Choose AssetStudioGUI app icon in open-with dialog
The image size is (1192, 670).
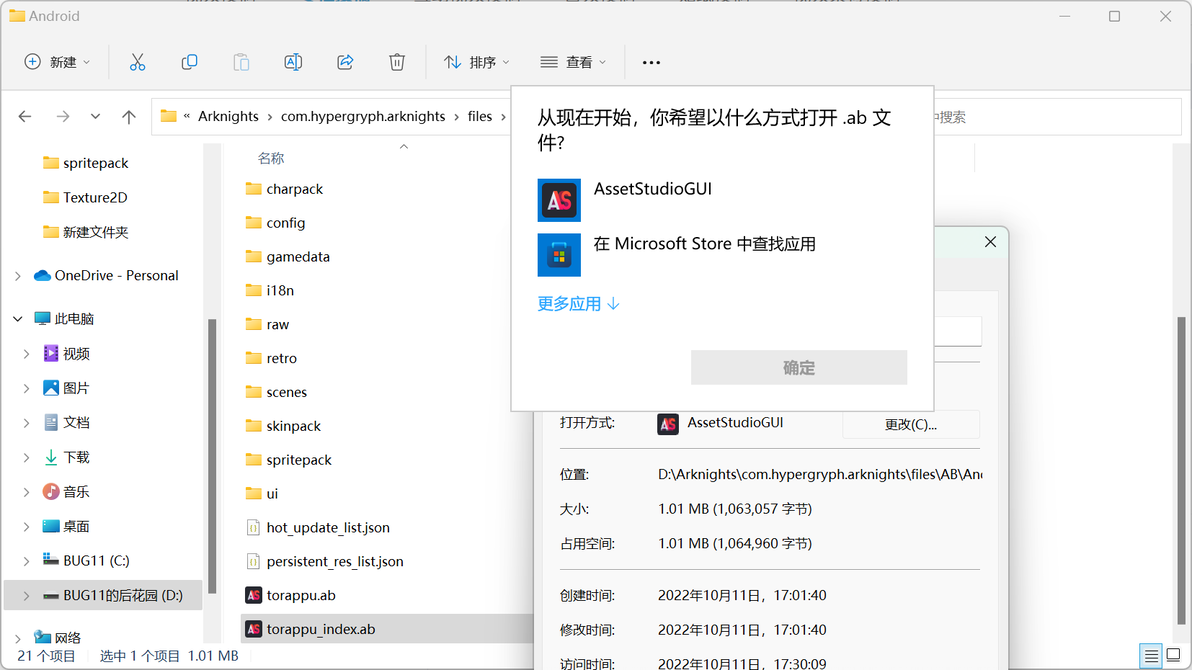pos(559,200)
